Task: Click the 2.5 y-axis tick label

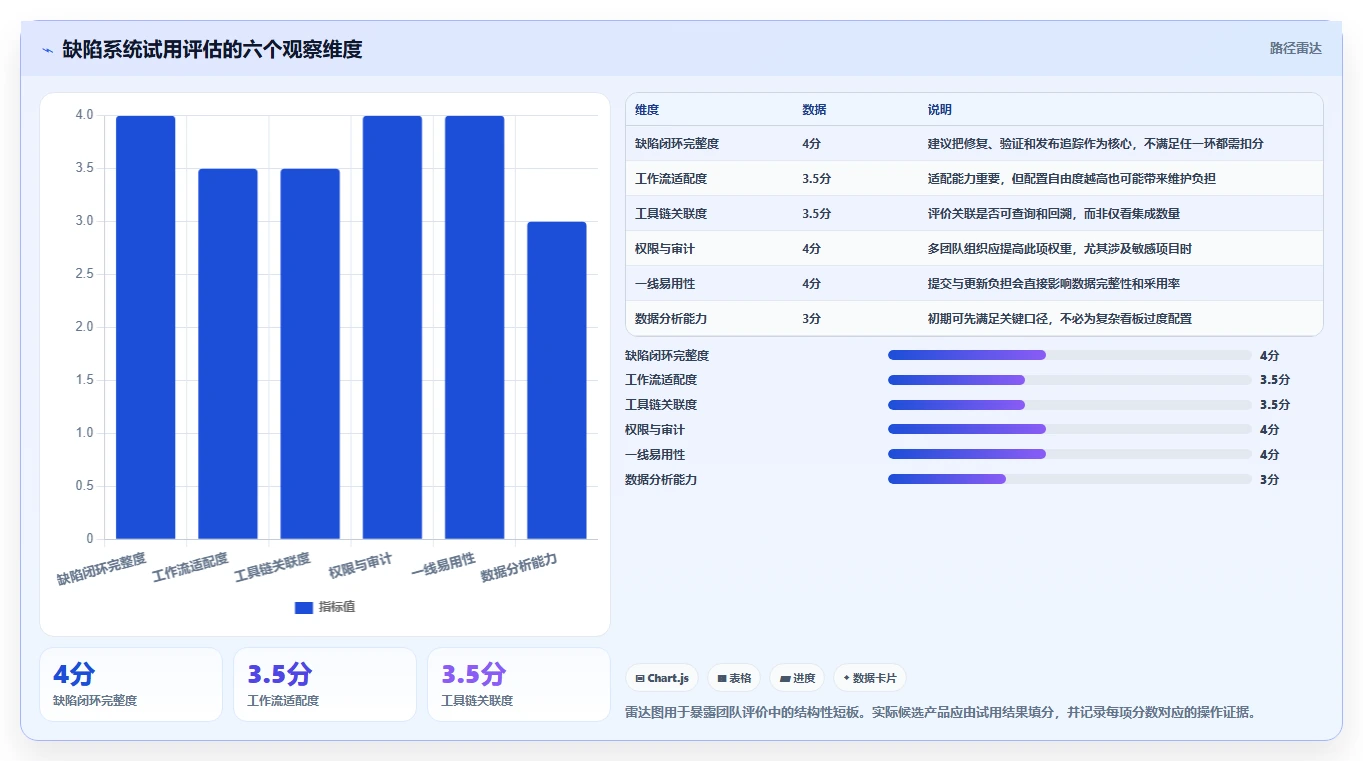Action: coord(84,274)
